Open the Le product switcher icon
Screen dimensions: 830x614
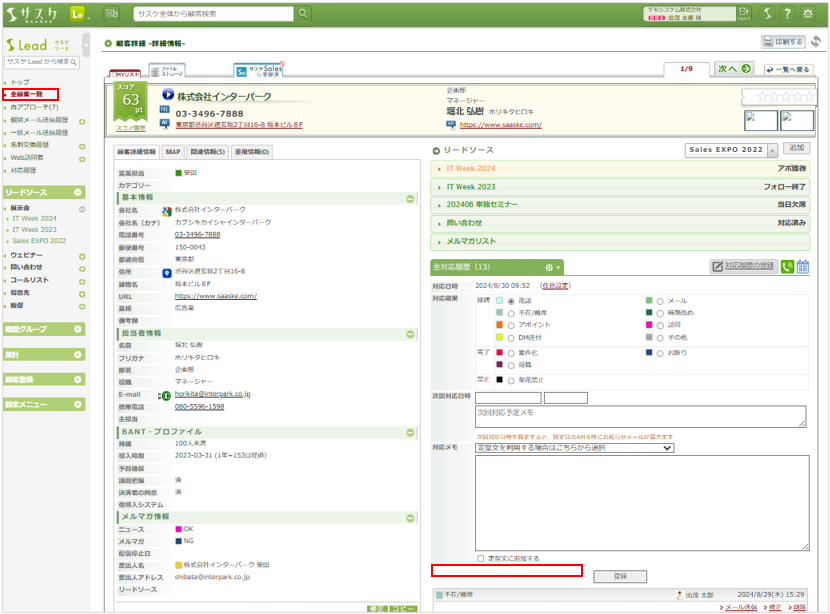[78, 14]
